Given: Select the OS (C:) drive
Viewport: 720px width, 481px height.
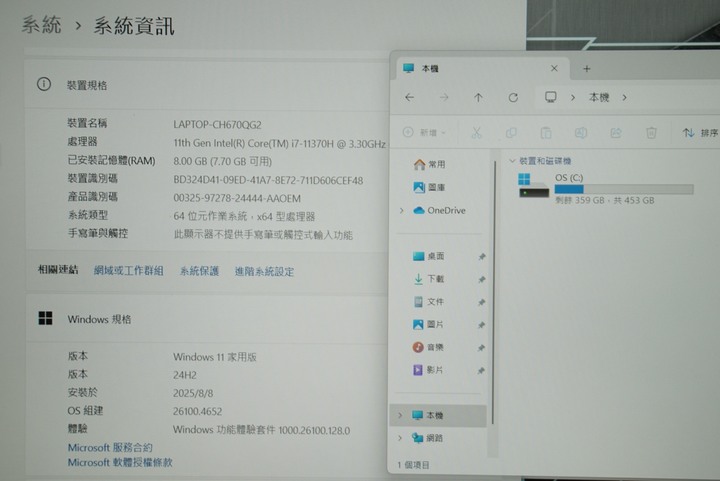Looking at the screenshot, I should [x=605, y=189].
